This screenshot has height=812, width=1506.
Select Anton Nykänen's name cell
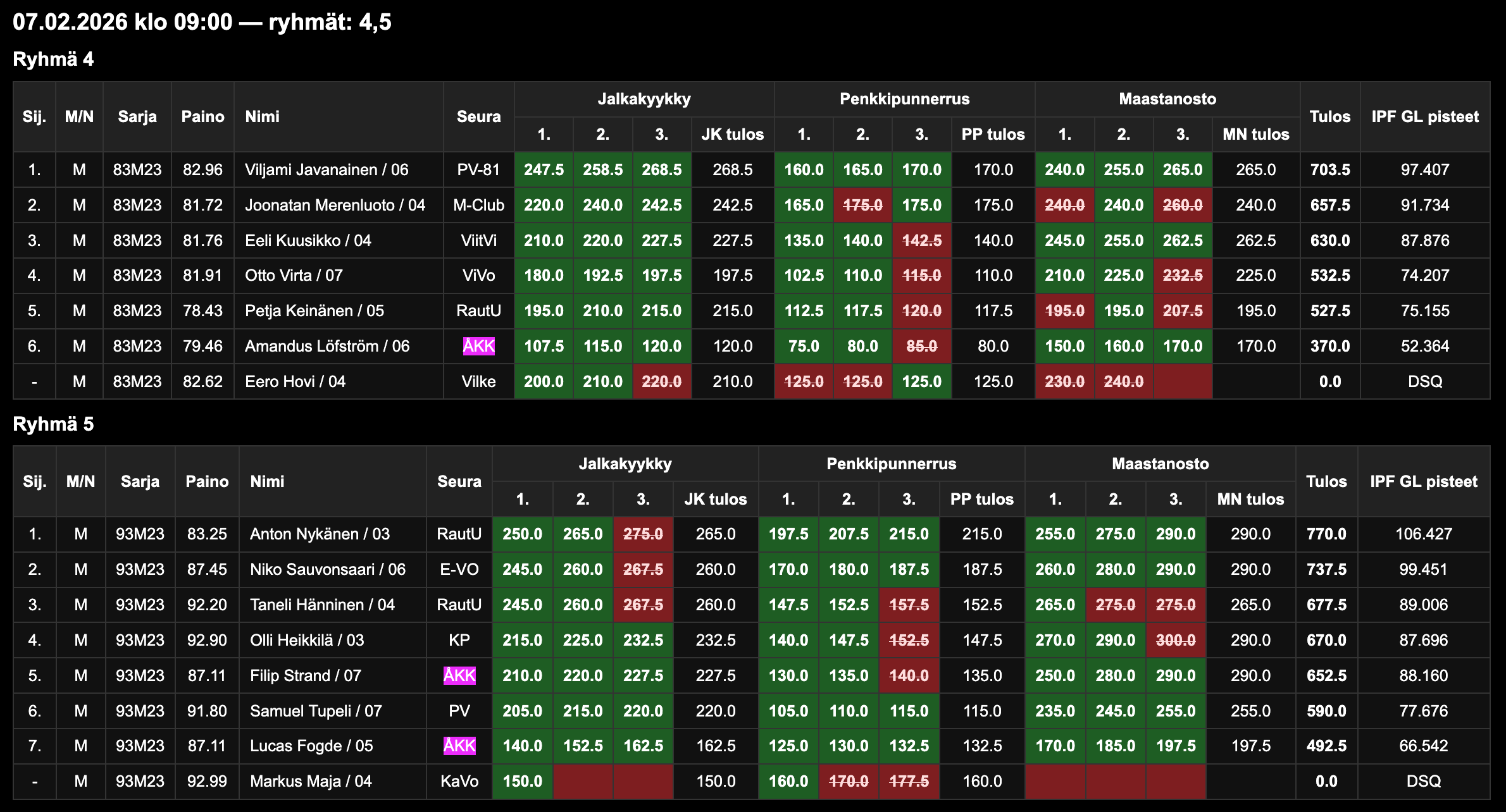320,534
